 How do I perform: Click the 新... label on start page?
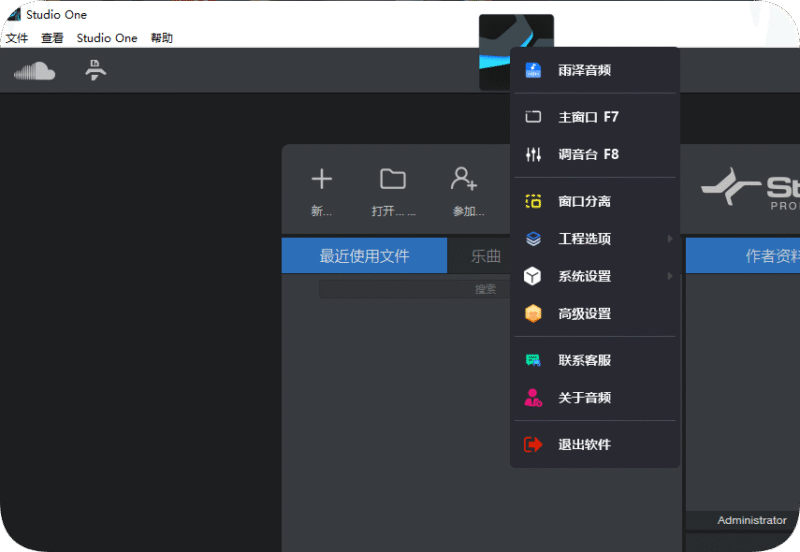[321, 211]
